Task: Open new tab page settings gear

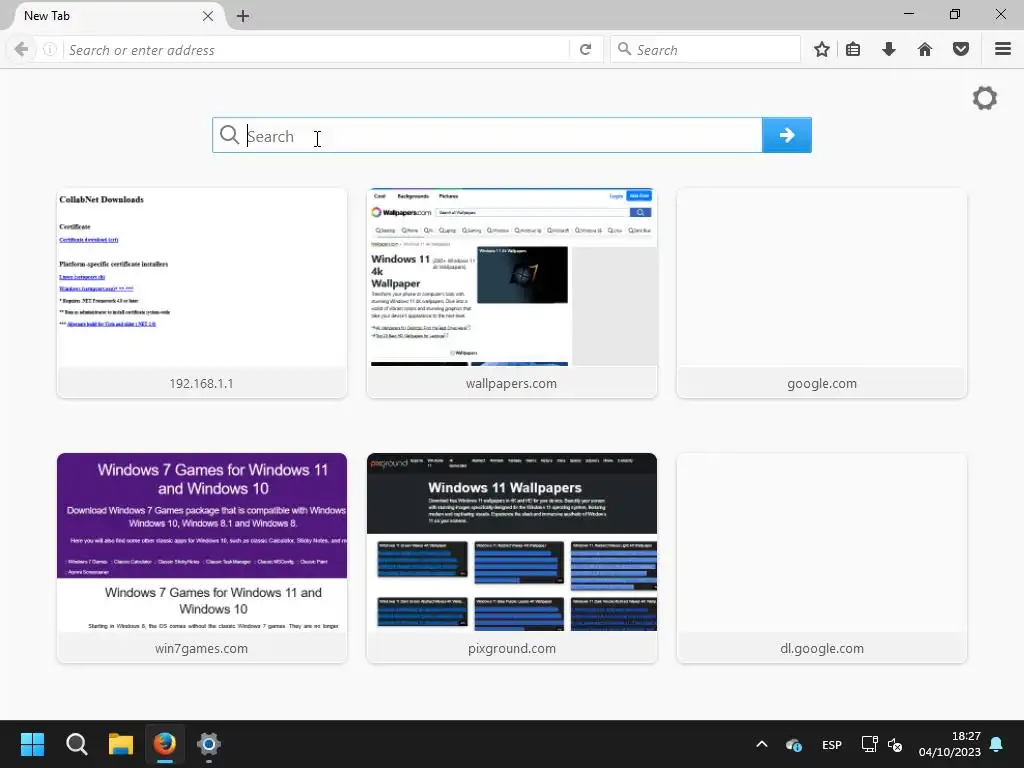Action: [985, 99]
